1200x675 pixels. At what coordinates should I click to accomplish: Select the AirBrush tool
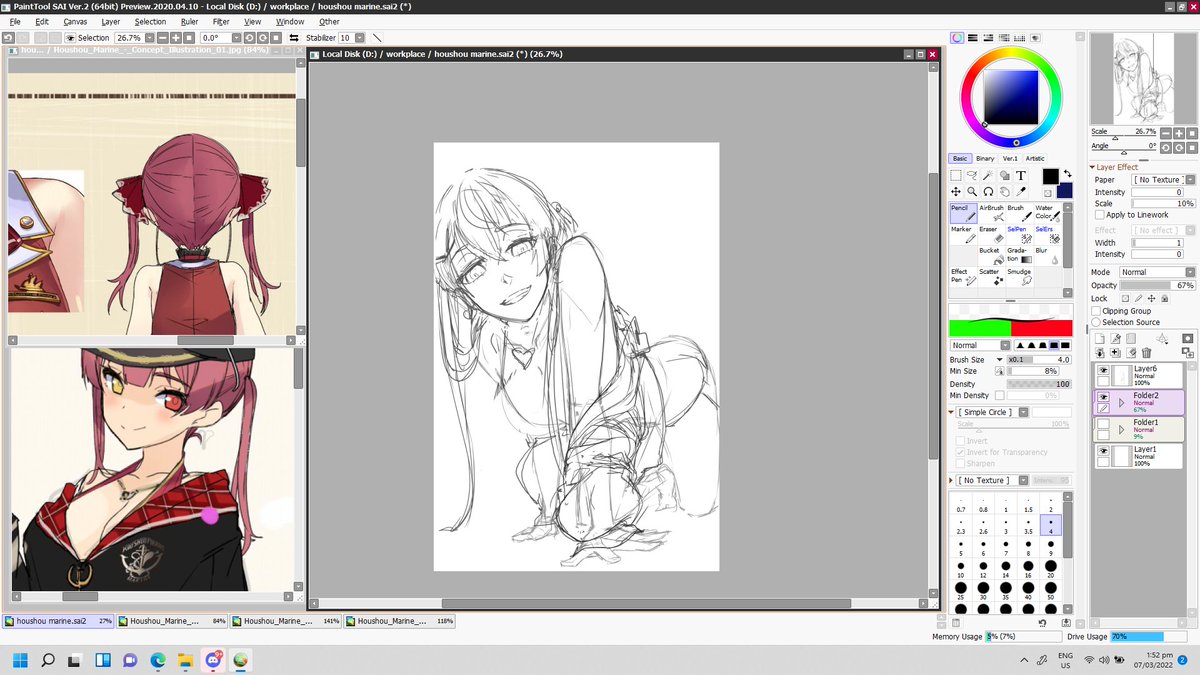[x=991, y=213]
